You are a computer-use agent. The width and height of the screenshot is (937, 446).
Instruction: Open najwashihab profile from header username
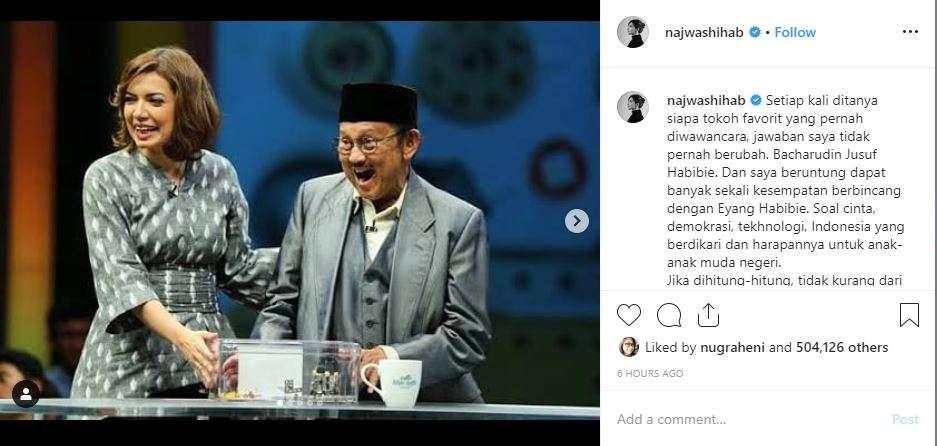704,32
